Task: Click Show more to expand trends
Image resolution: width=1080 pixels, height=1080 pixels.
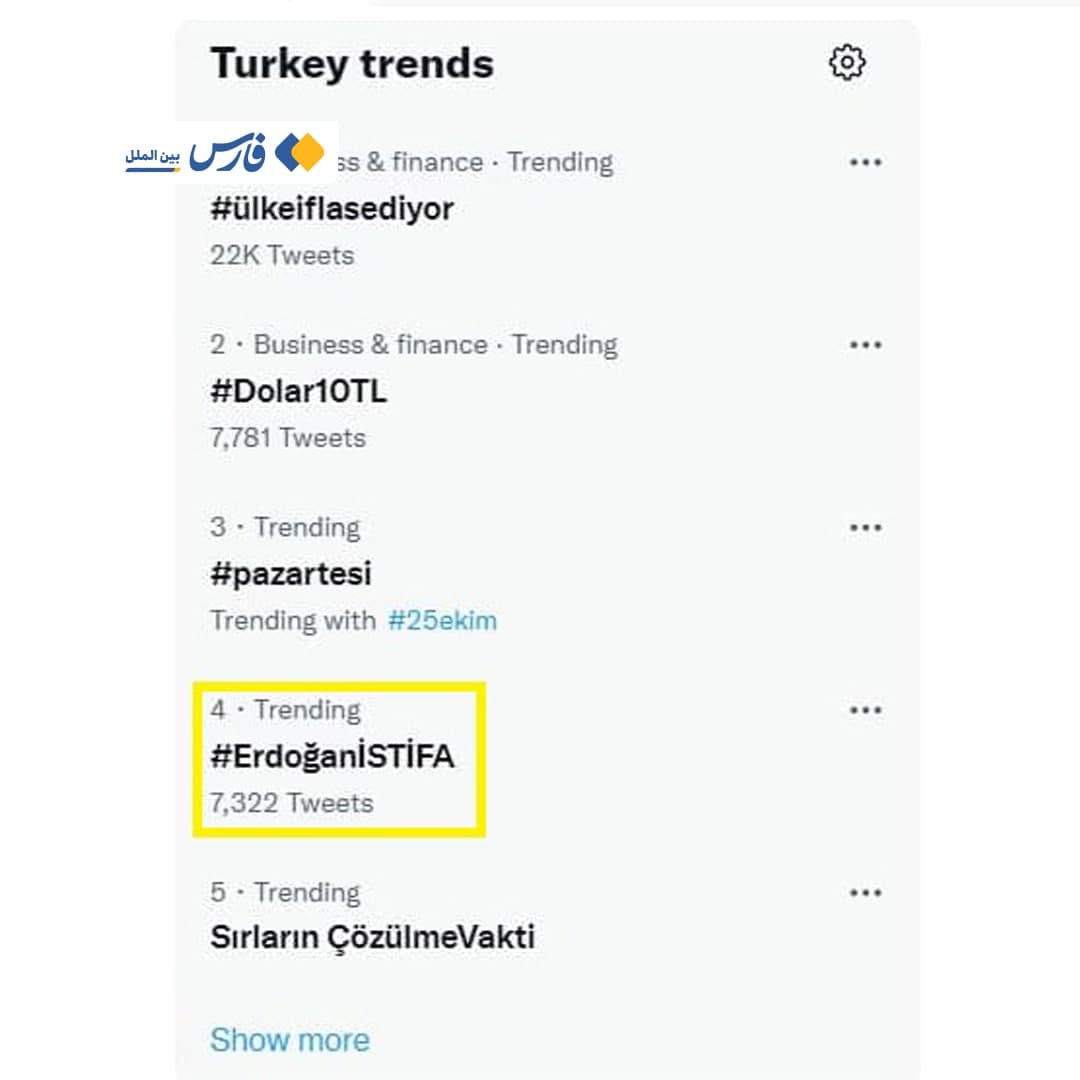Action: pyautogui.click(x=290, y=1040)
